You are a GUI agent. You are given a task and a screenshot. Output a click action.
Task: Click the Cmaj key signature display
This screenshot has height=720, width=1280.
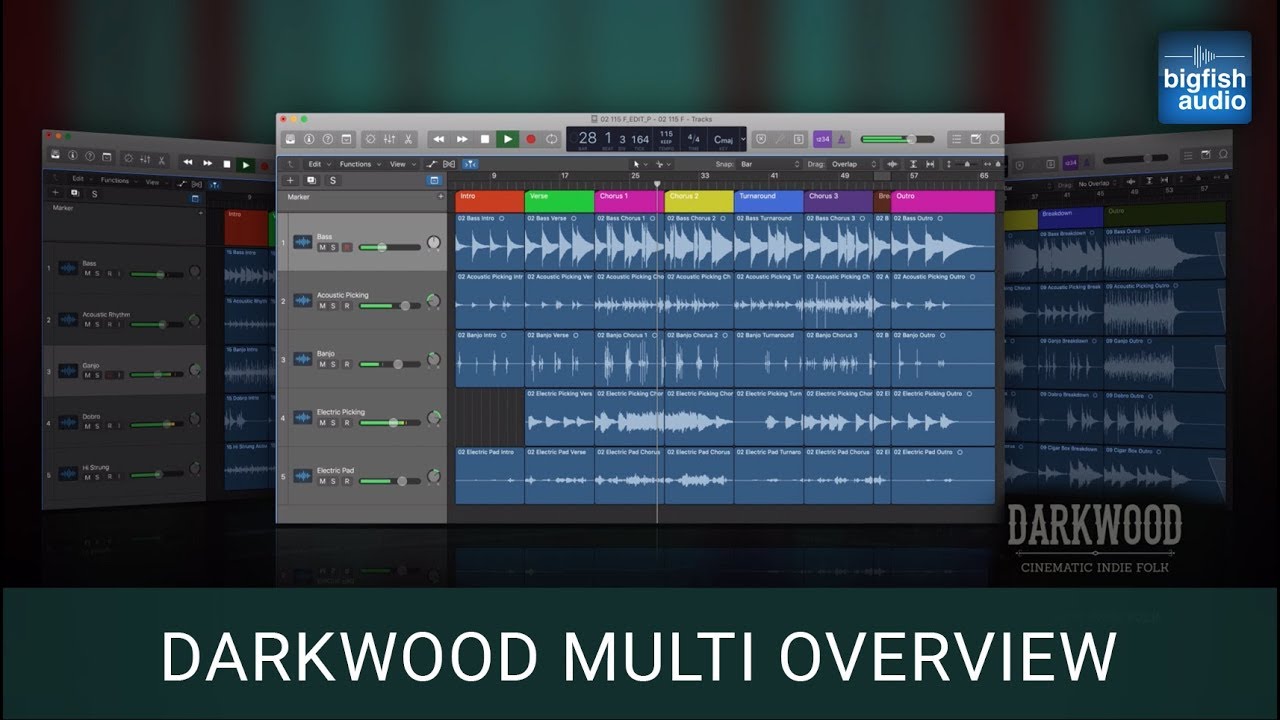(x=723, y=139)
